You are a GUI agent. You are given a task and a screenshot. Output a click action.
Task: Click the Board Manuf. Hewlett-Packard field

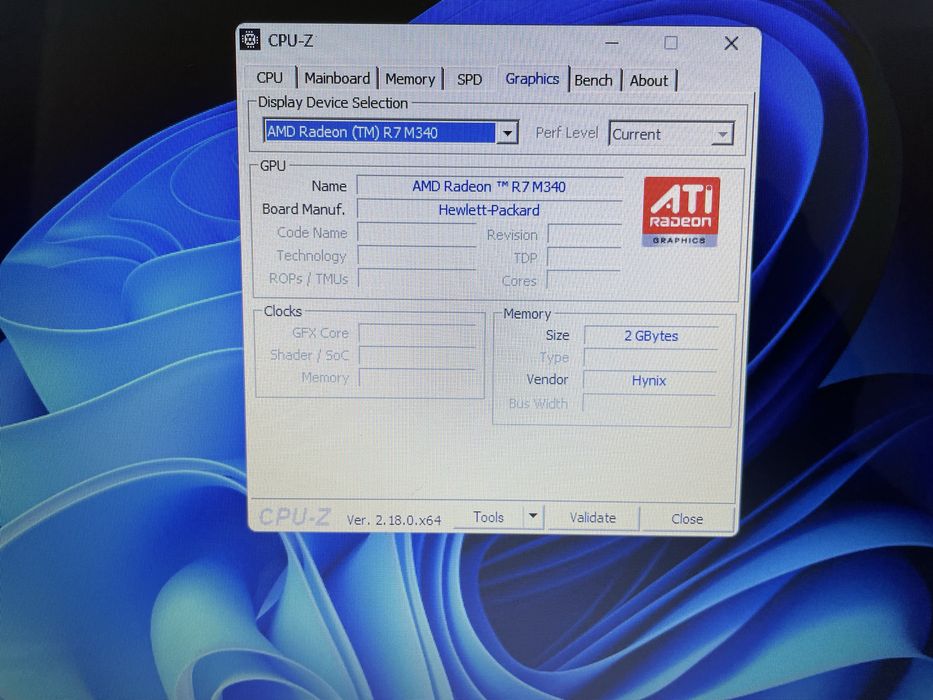tap(489, 210)
